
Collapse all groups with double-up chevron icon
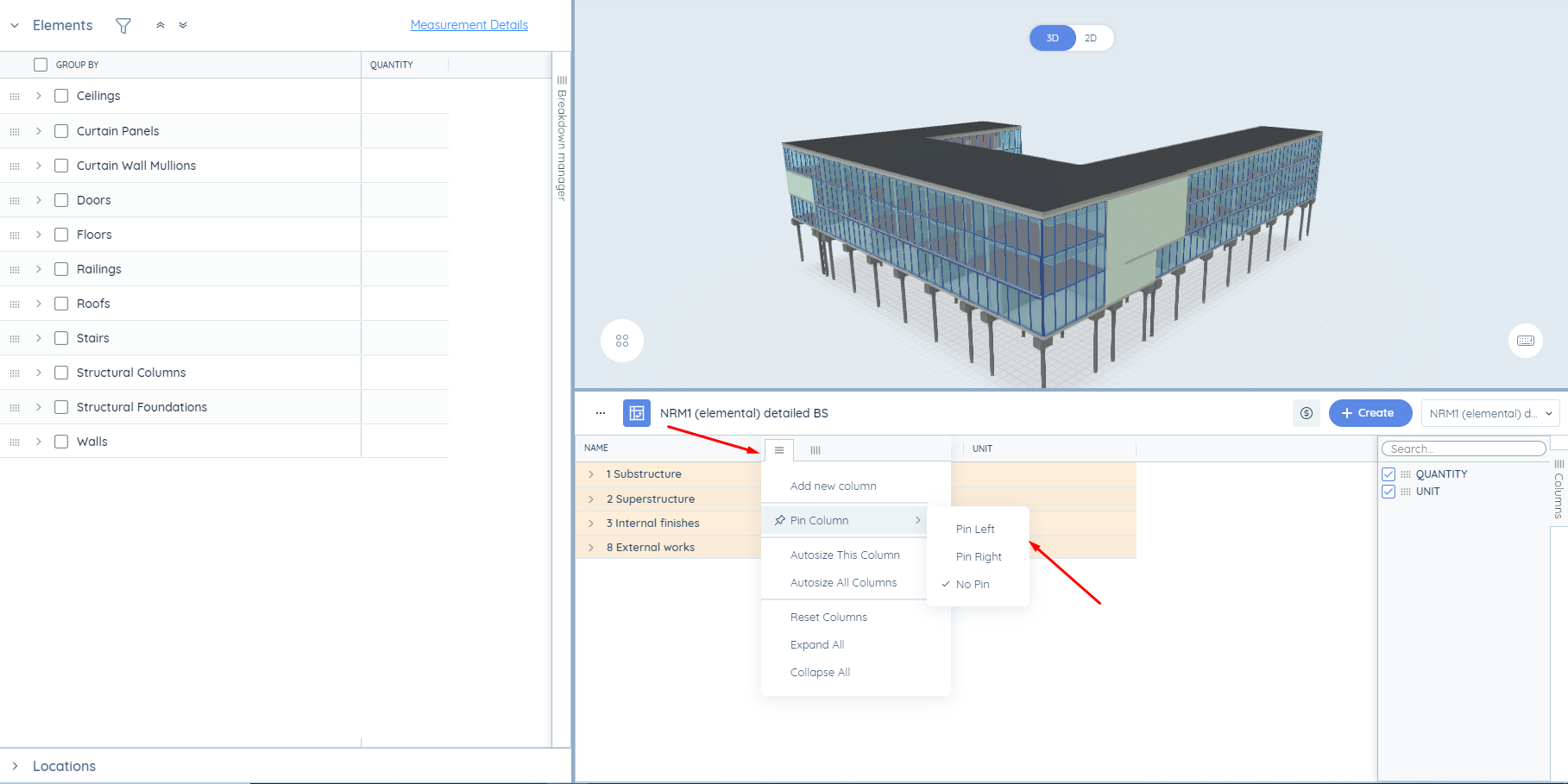coord(161,25)
